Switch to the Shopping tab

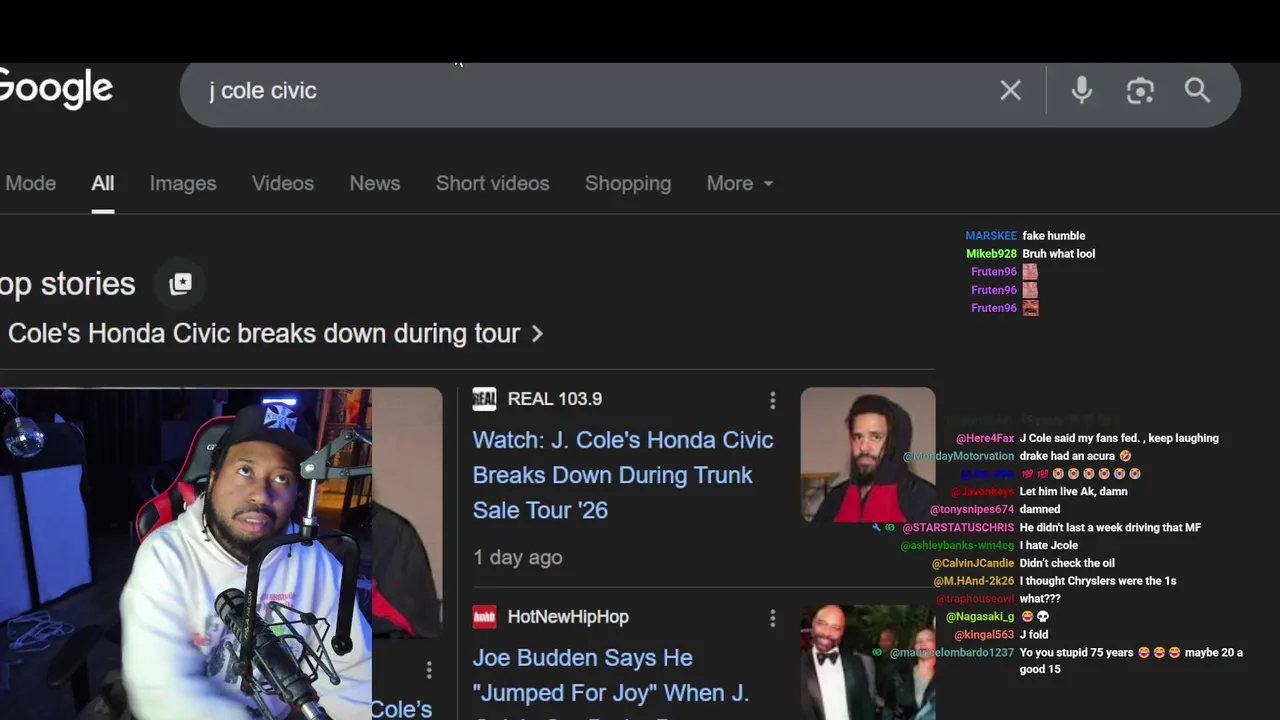(x=628, y=183)
